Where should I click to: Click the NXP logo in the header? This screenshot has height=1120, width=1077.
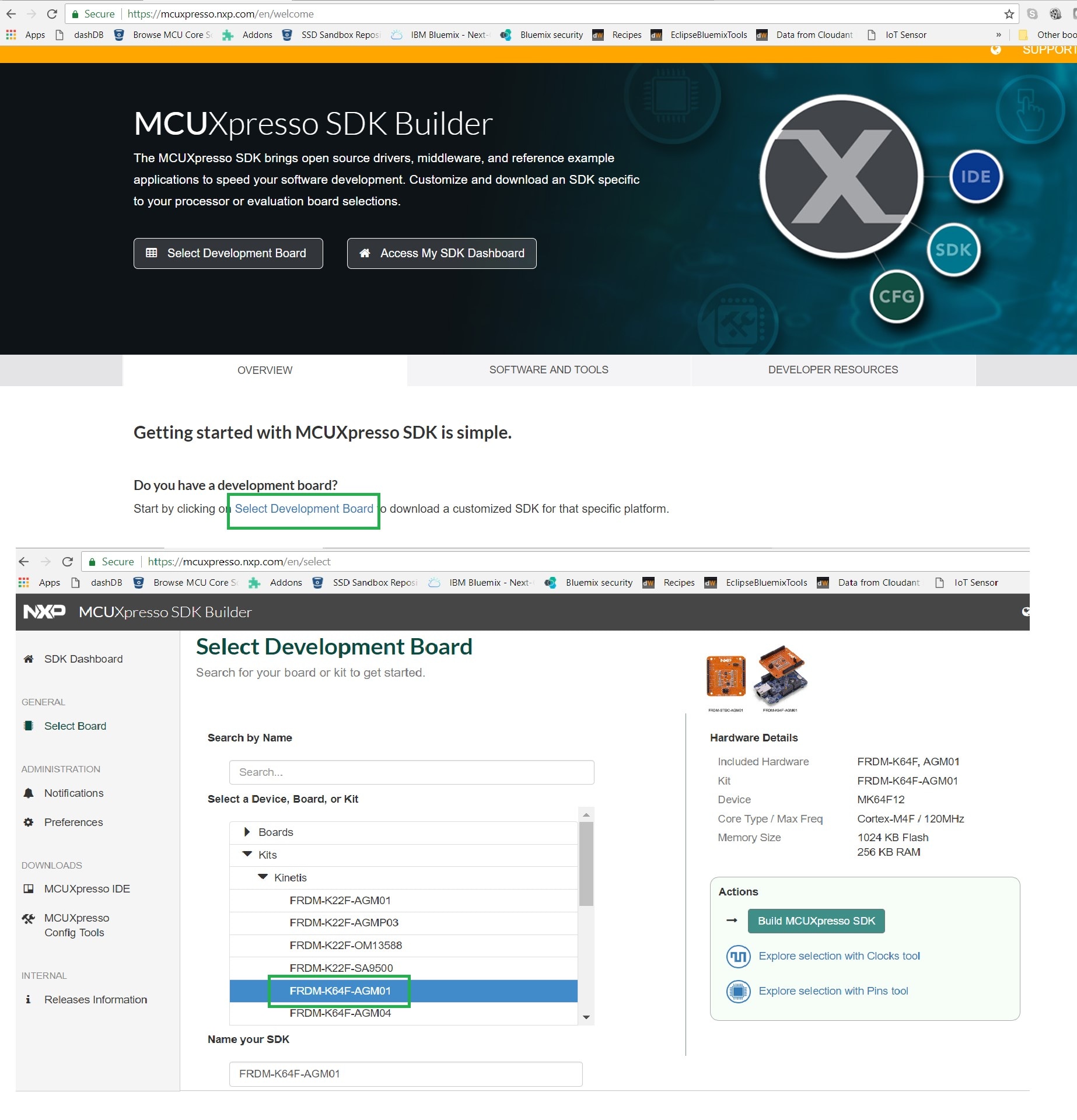coord(44,612)
